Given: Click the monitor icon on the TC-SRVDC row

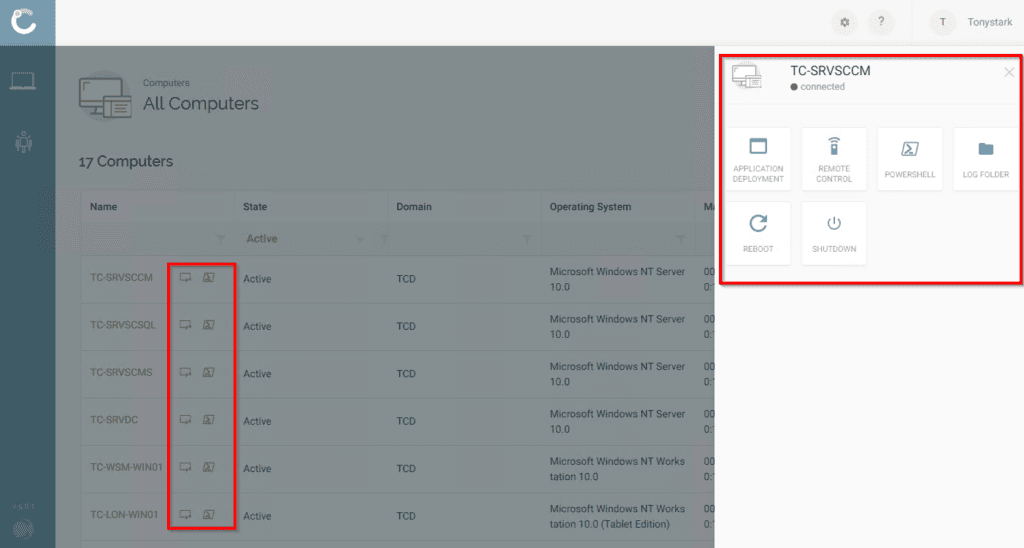Looking at the screenshot, I should [x=185, y=419].
